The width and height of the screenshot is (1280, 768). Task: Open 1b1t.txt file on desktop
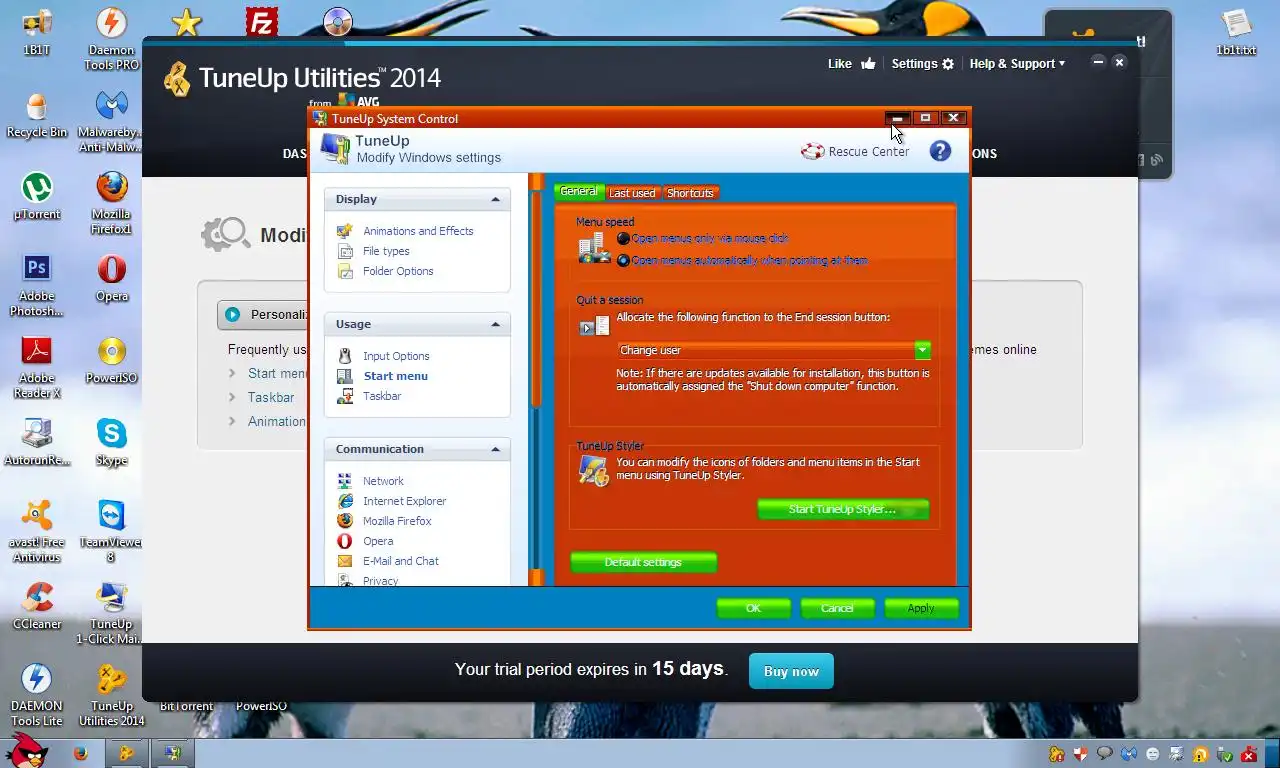pos(1236,32)
